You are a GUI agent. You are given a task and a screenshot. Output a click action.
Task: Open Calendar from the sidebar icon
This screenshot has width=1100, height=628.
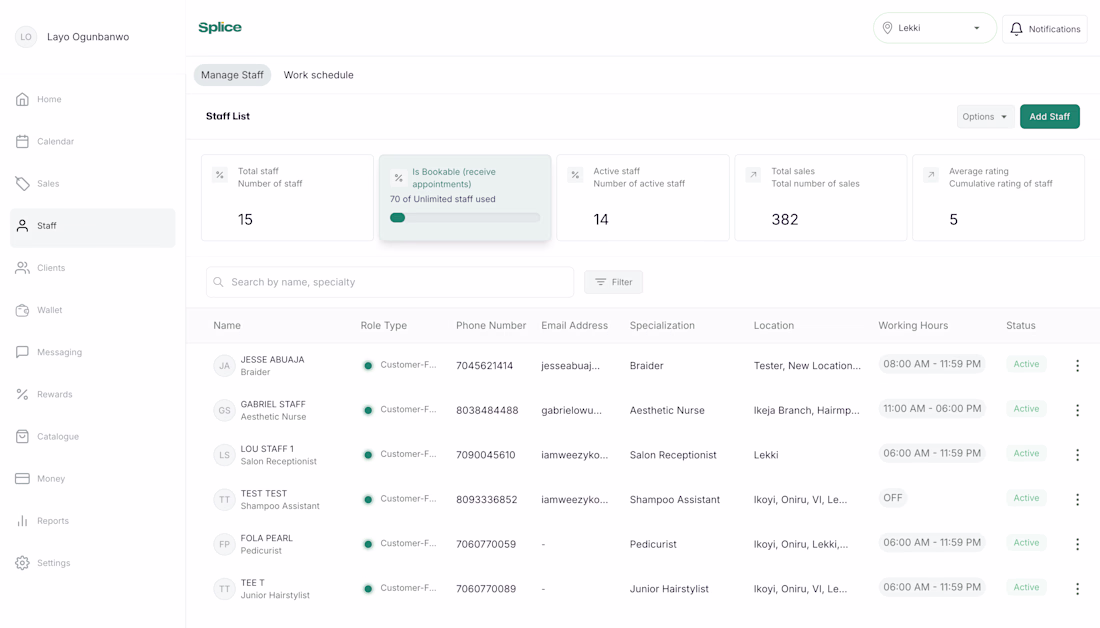22,142
